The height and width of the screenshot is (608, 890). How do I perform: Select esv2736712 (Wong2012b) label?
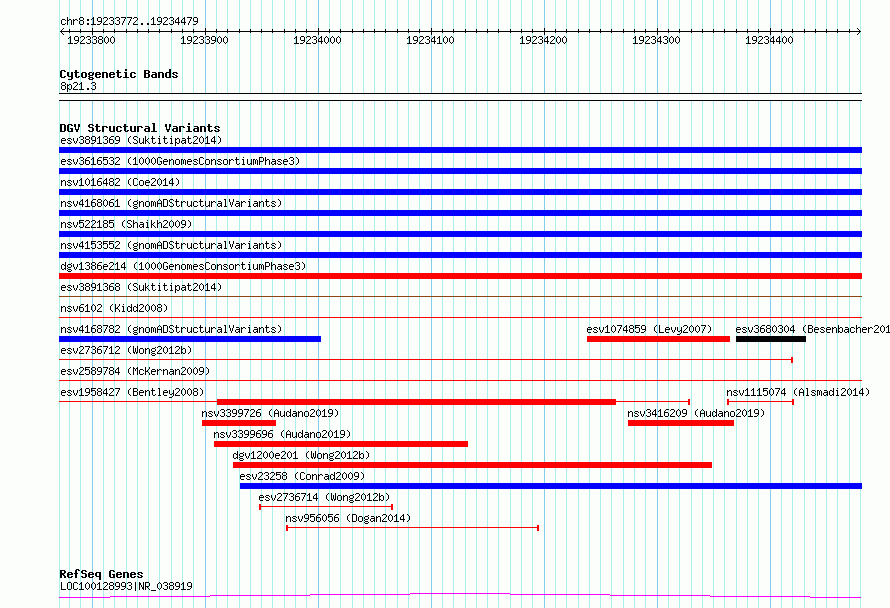coord(126,350)
